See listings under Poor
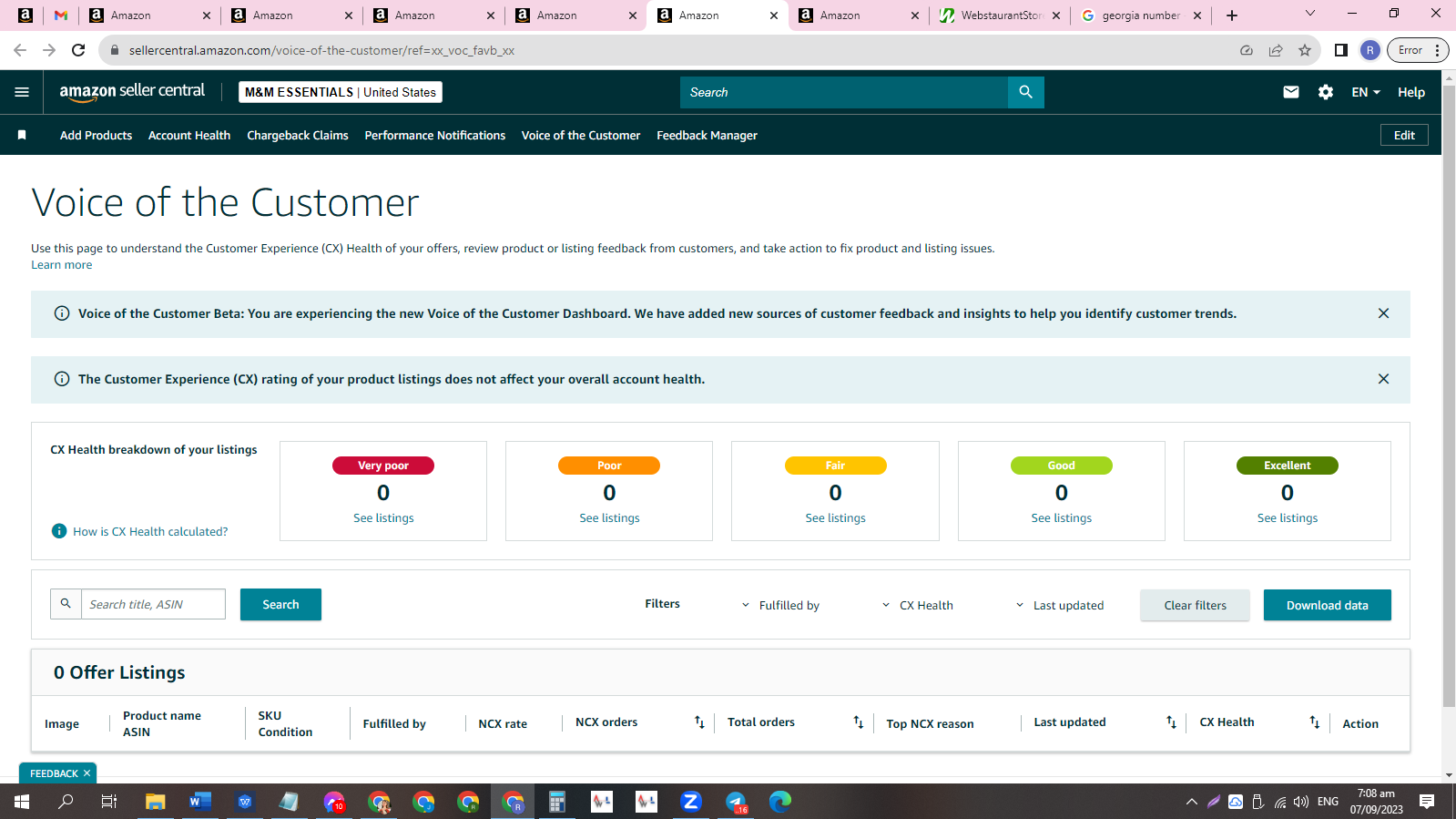 tap(609, 518)
